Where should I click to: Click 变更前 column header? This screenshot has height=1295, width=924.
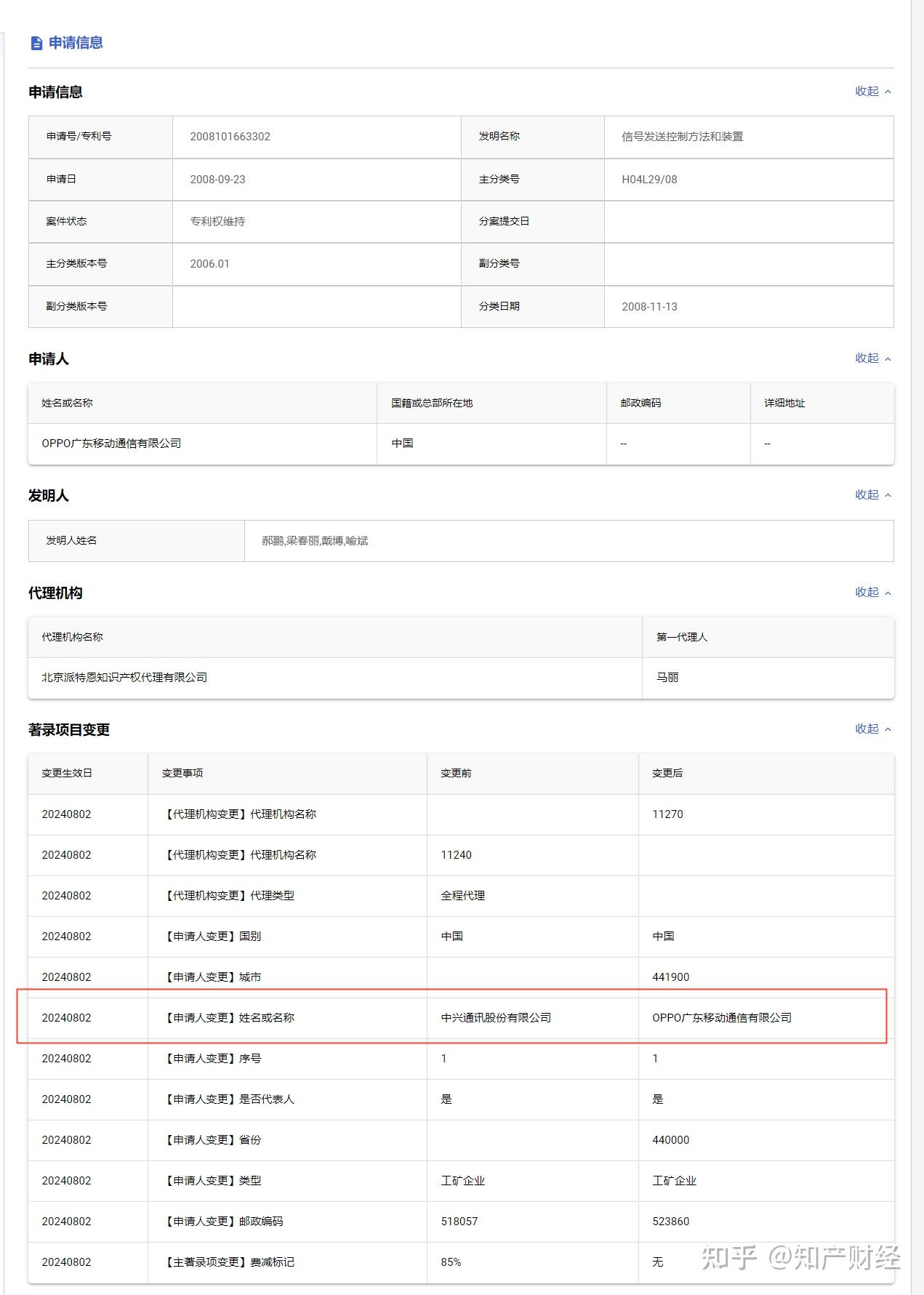pyautogui.click(x=456, y=773)
